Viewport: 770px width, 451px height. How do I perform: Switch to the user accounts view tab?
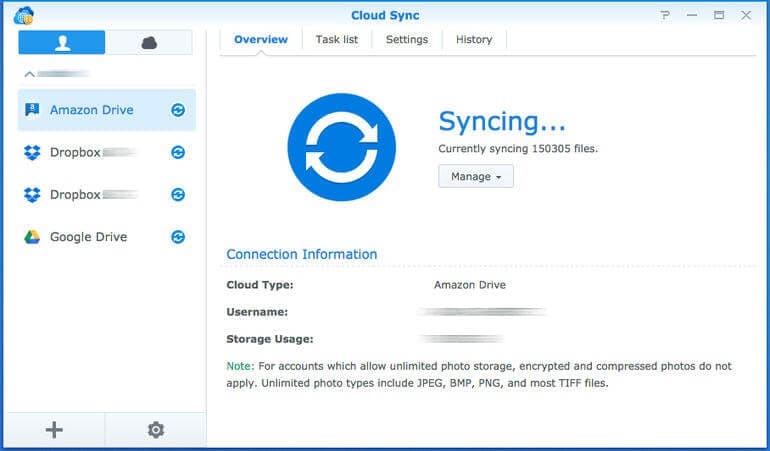click(x=62, y=42)
